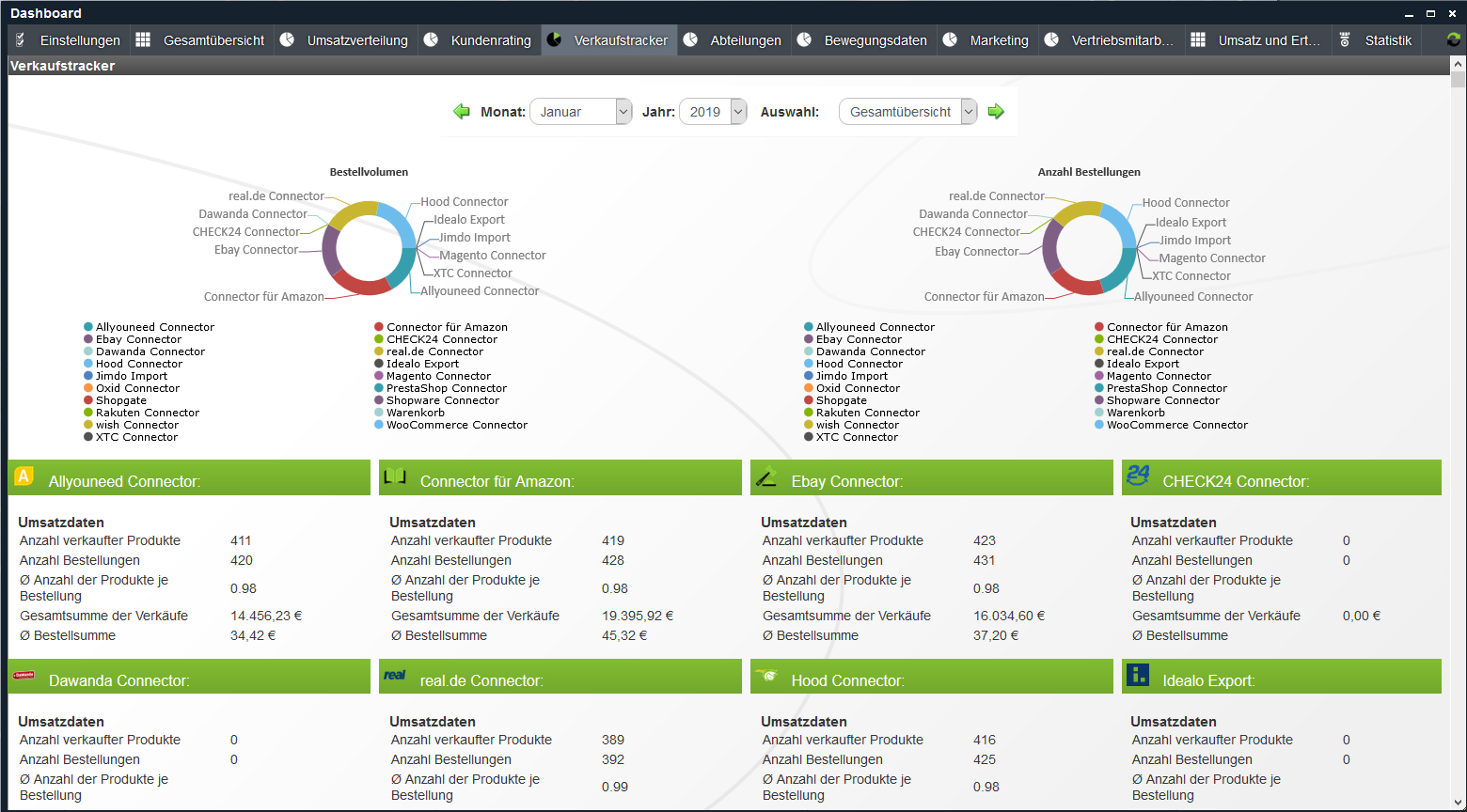
Task: Advance to next month with green right arrow
Action: [x=996, y=112]
